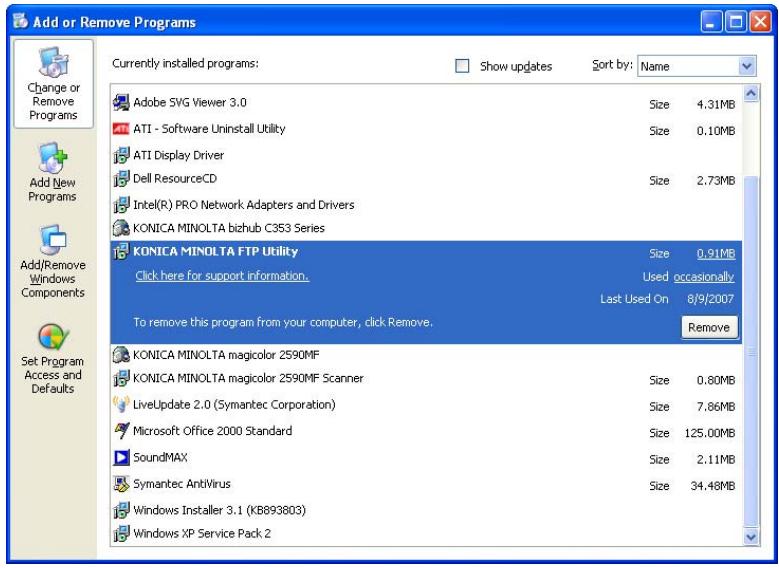The image size is (779, 568).
Task: Enable the Show updates checkbox
Action: pyautogui.click(x=462, y=66)
